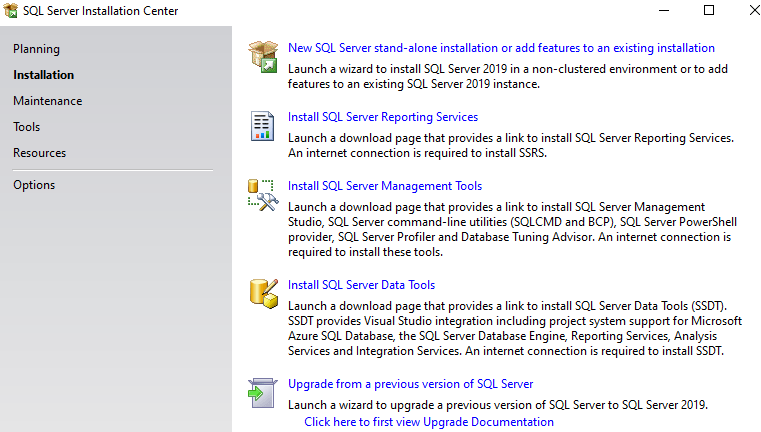Click the SQL Server Installation Center title-bar icon
The image size is (761, 432).
(11, 10)
